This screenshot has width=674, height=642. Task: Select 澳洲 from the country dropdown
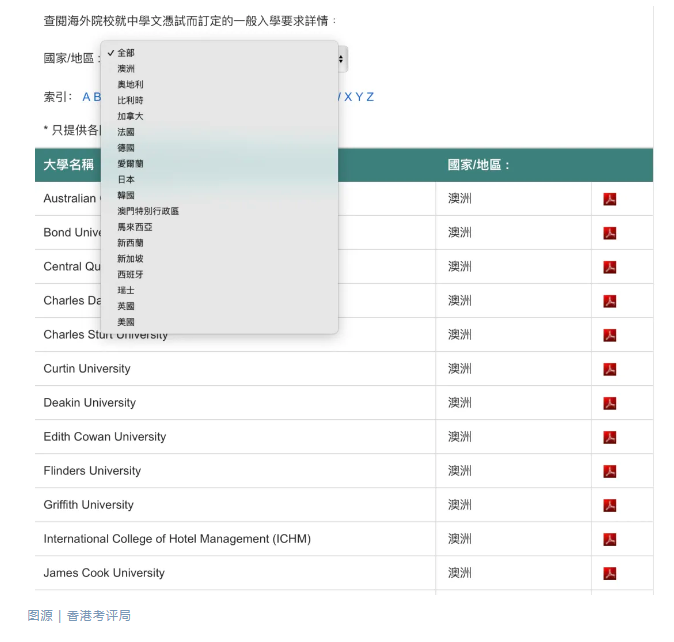126,69
